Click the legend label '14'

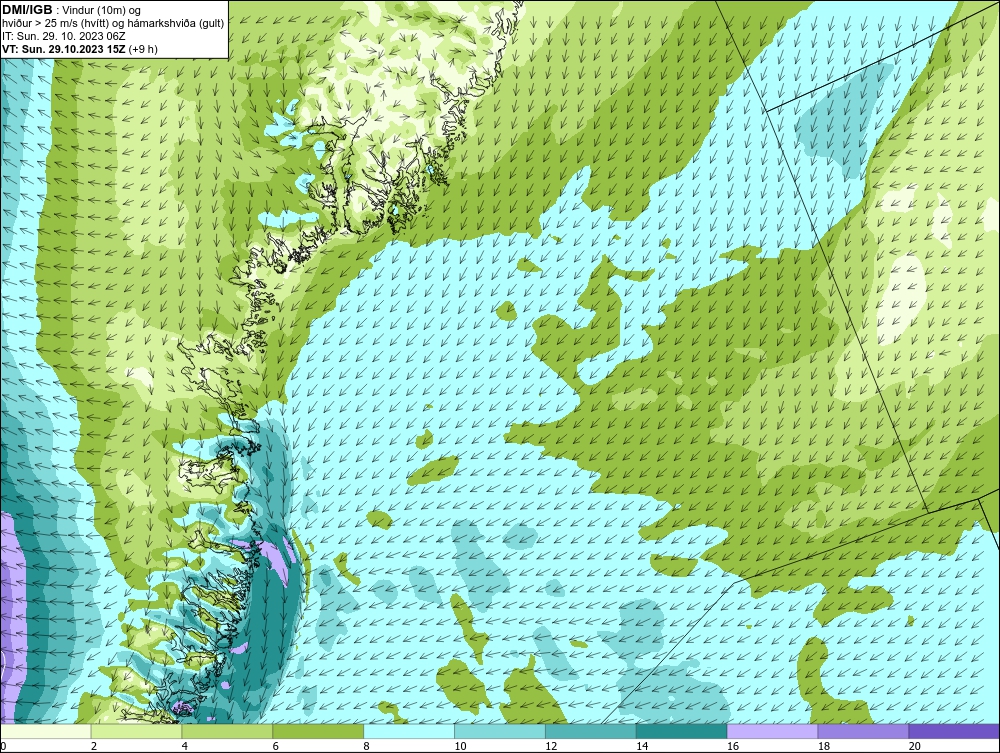pyautogui.click(x=642, y=746)
